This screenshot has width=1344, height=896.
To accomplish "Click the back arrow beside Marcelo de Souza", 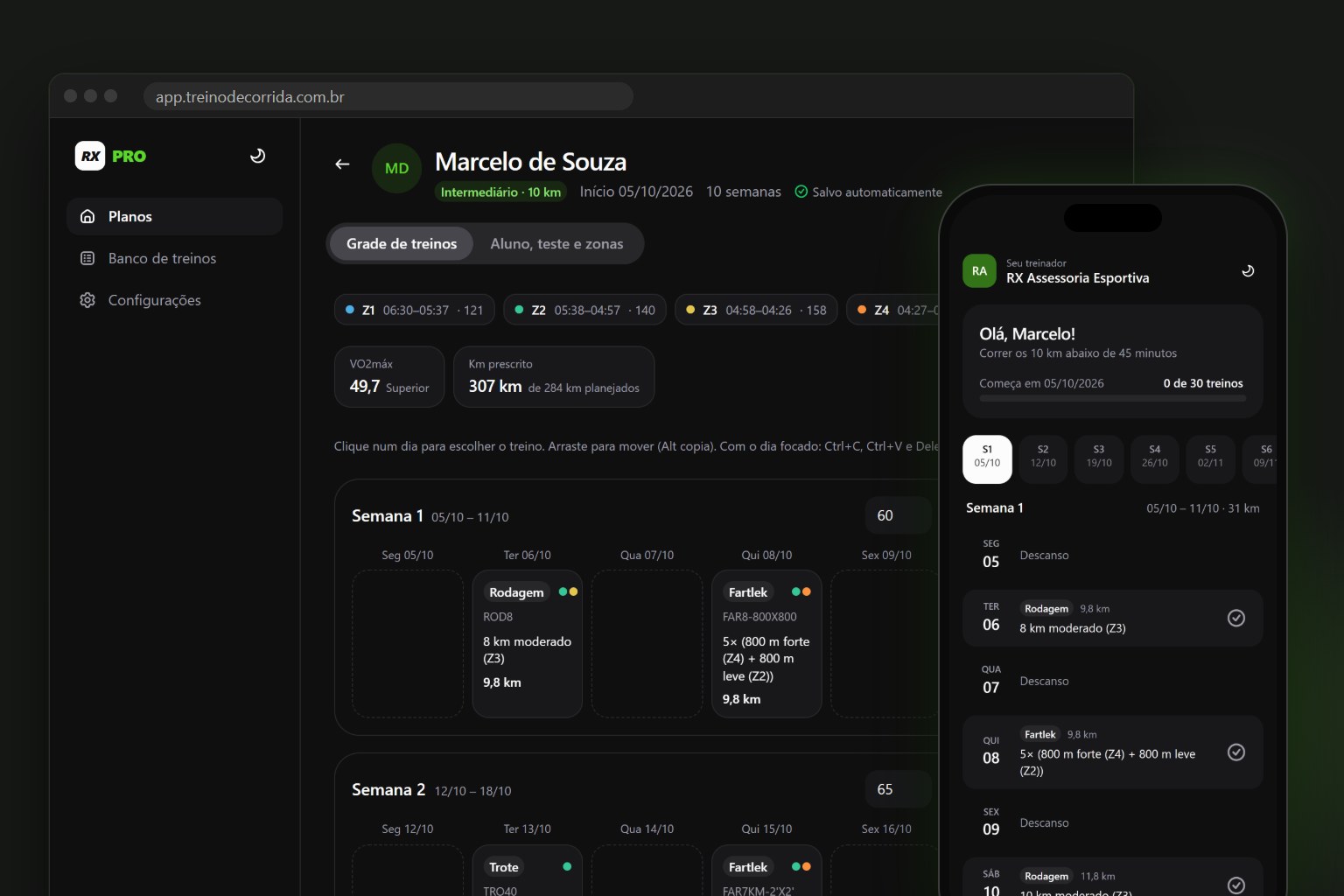I will (342, 164).
